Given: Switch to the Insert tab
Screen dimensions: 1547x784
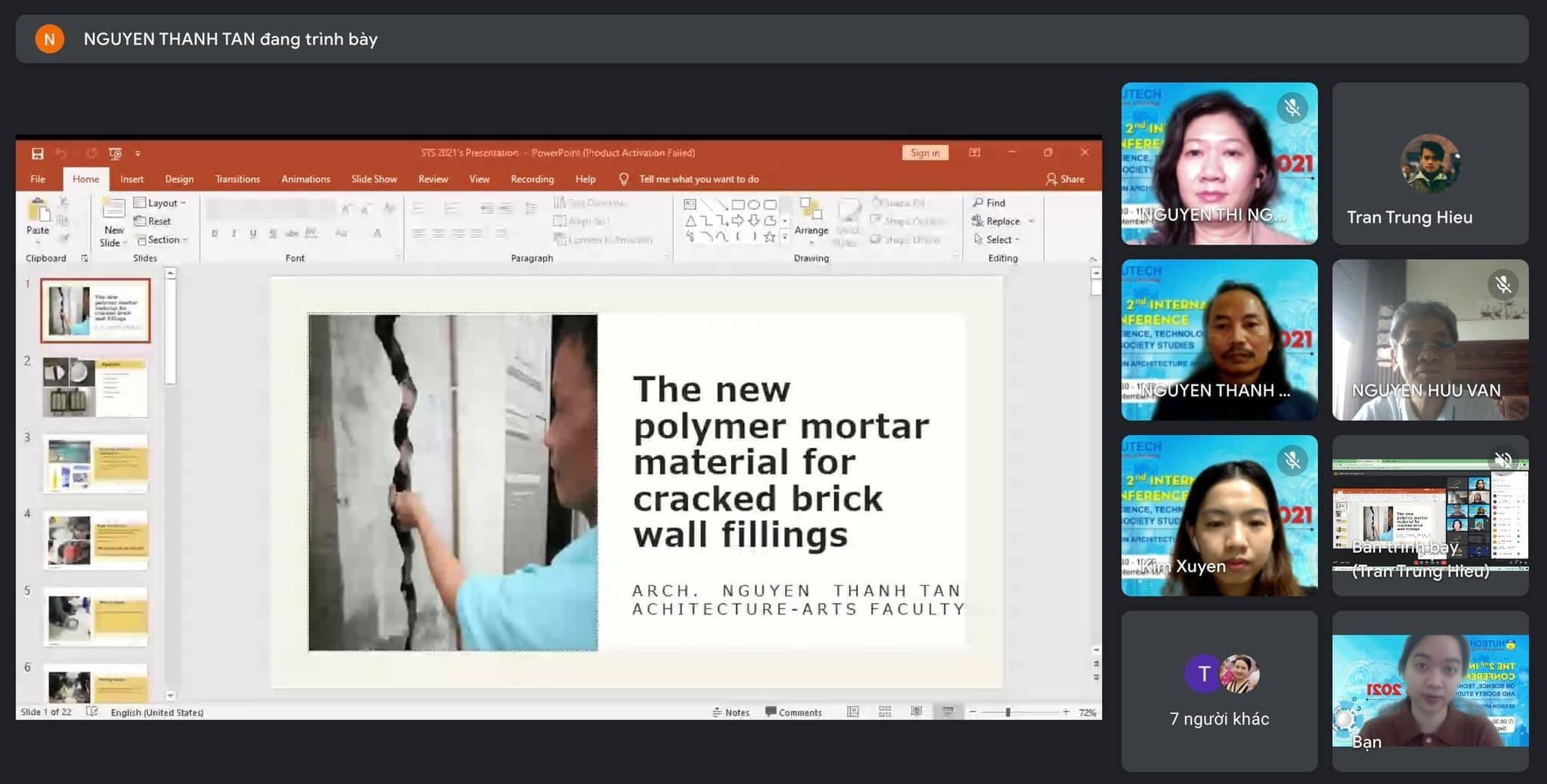Looking at the screenshot, I should (131, 179).
